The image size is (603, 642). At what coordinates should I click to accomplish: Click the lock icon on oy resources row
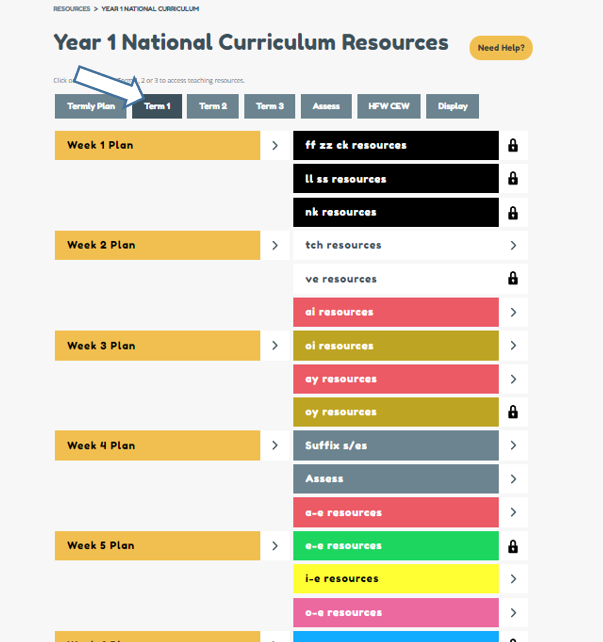click(x=513, y=412)
